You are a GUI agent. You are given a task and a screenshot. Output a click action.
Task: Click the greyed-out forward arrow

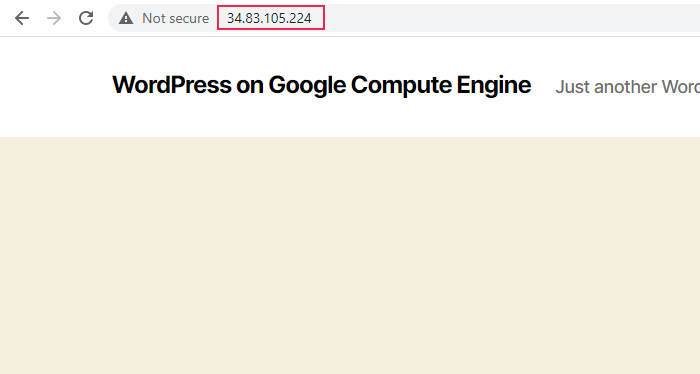[x=54, y=18]
